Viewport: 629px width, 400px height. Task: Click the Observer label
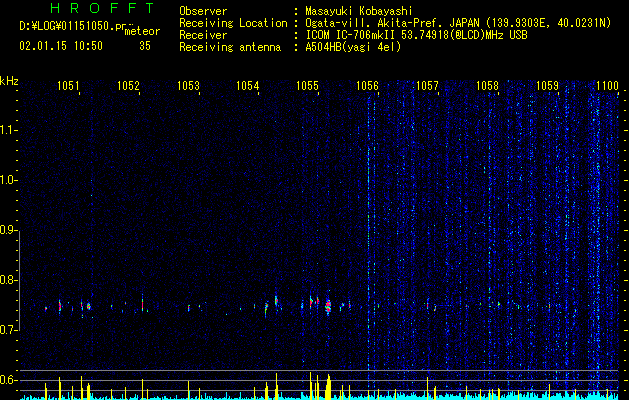(203, 11)
